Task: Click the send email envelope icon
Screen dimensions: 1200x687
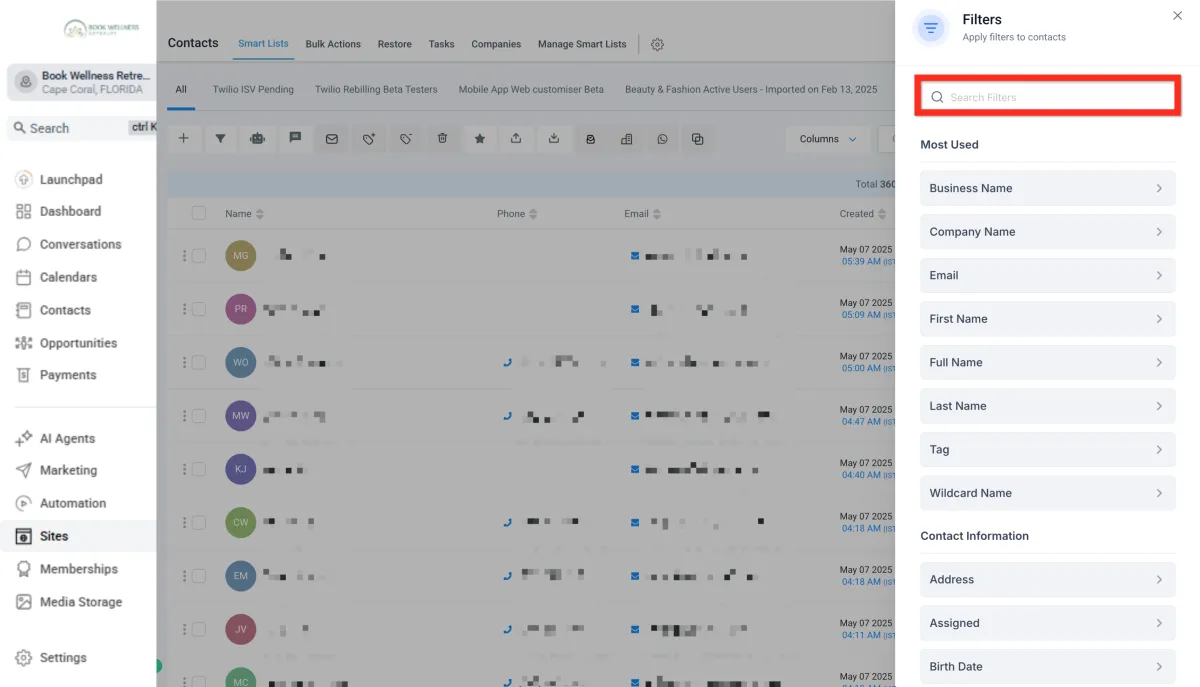Action: (332, 139)
